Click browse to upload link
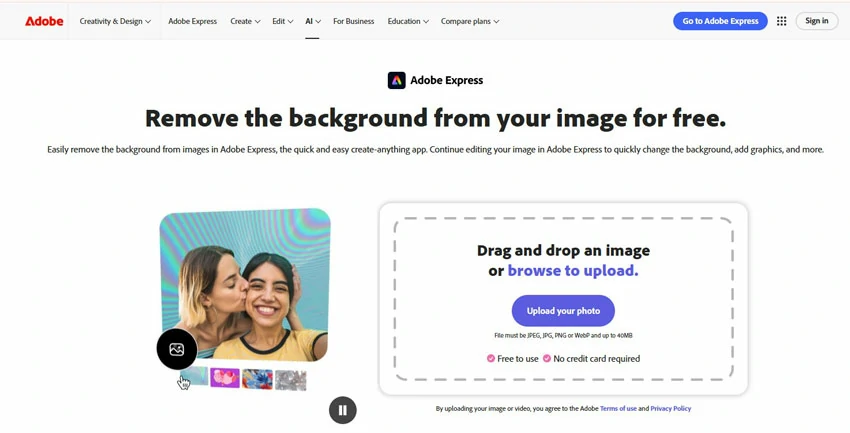 (572, 270)
